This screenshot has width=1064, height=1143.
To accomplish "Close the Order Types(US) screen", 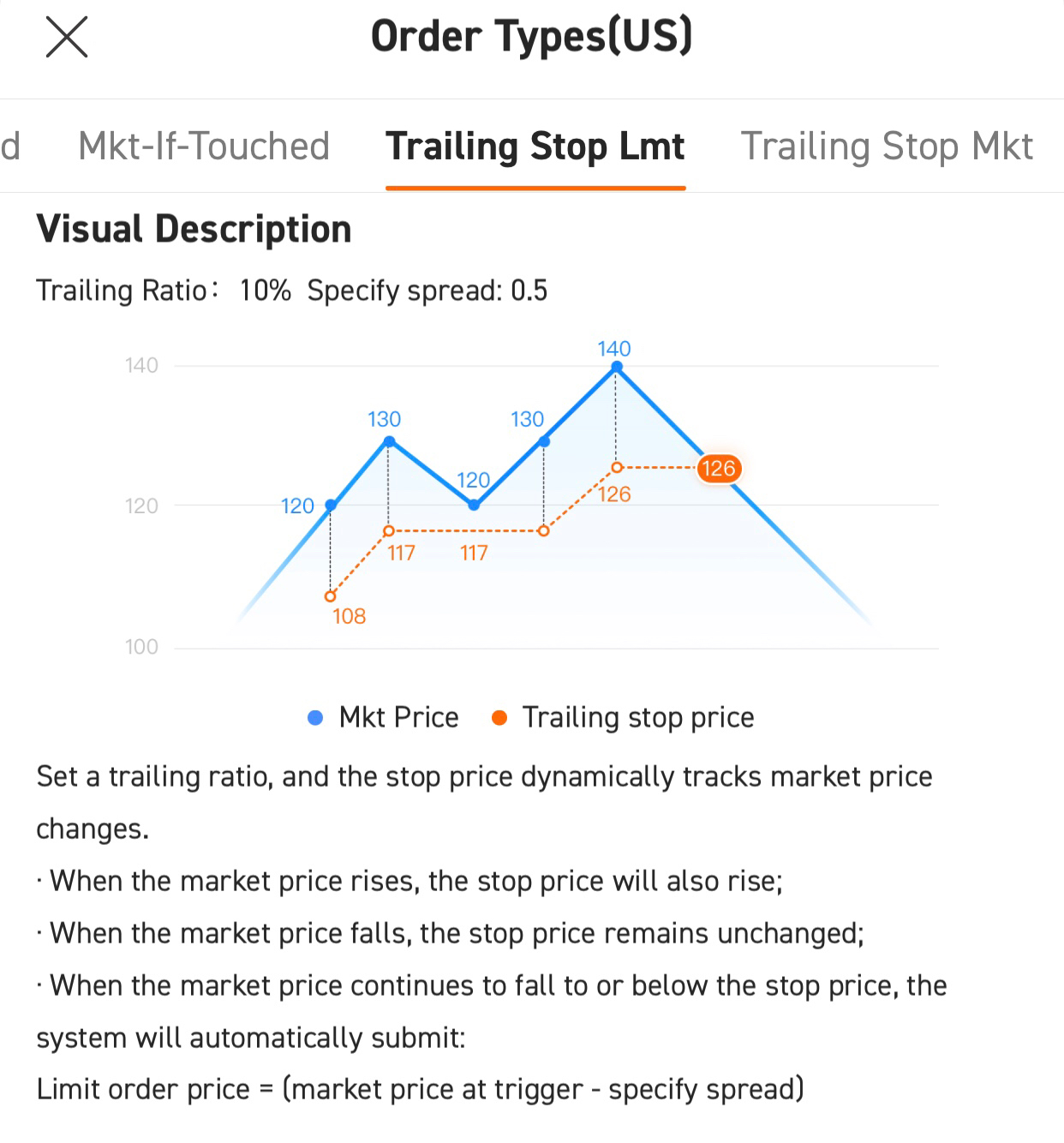I will [x=65, y=37].
